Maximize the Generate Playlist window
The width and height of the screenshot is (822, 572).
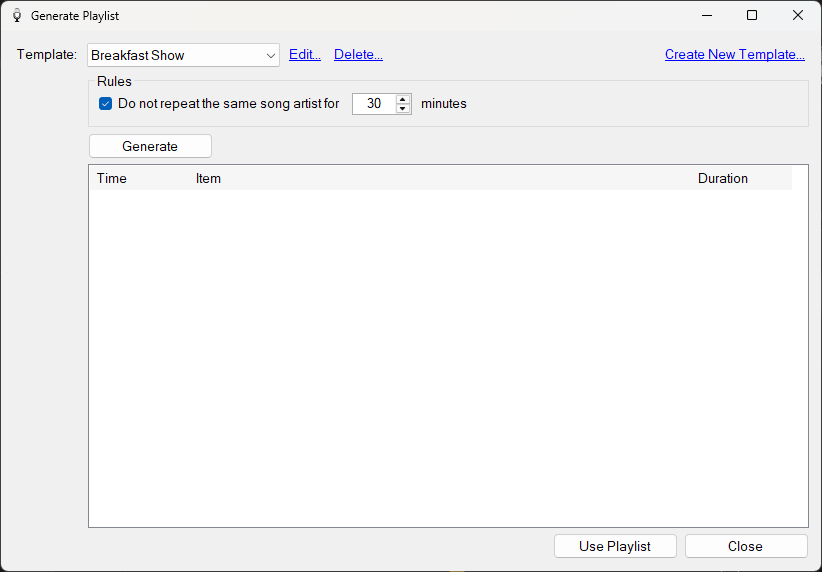(752, 16)
